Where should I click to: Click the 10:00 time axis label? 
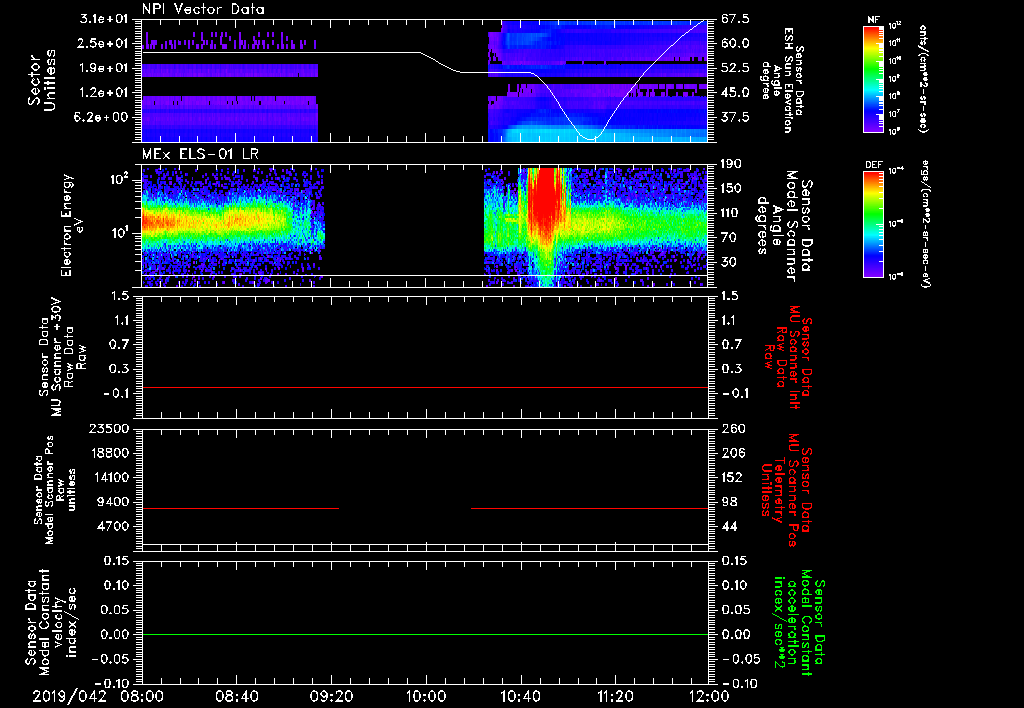426,696
